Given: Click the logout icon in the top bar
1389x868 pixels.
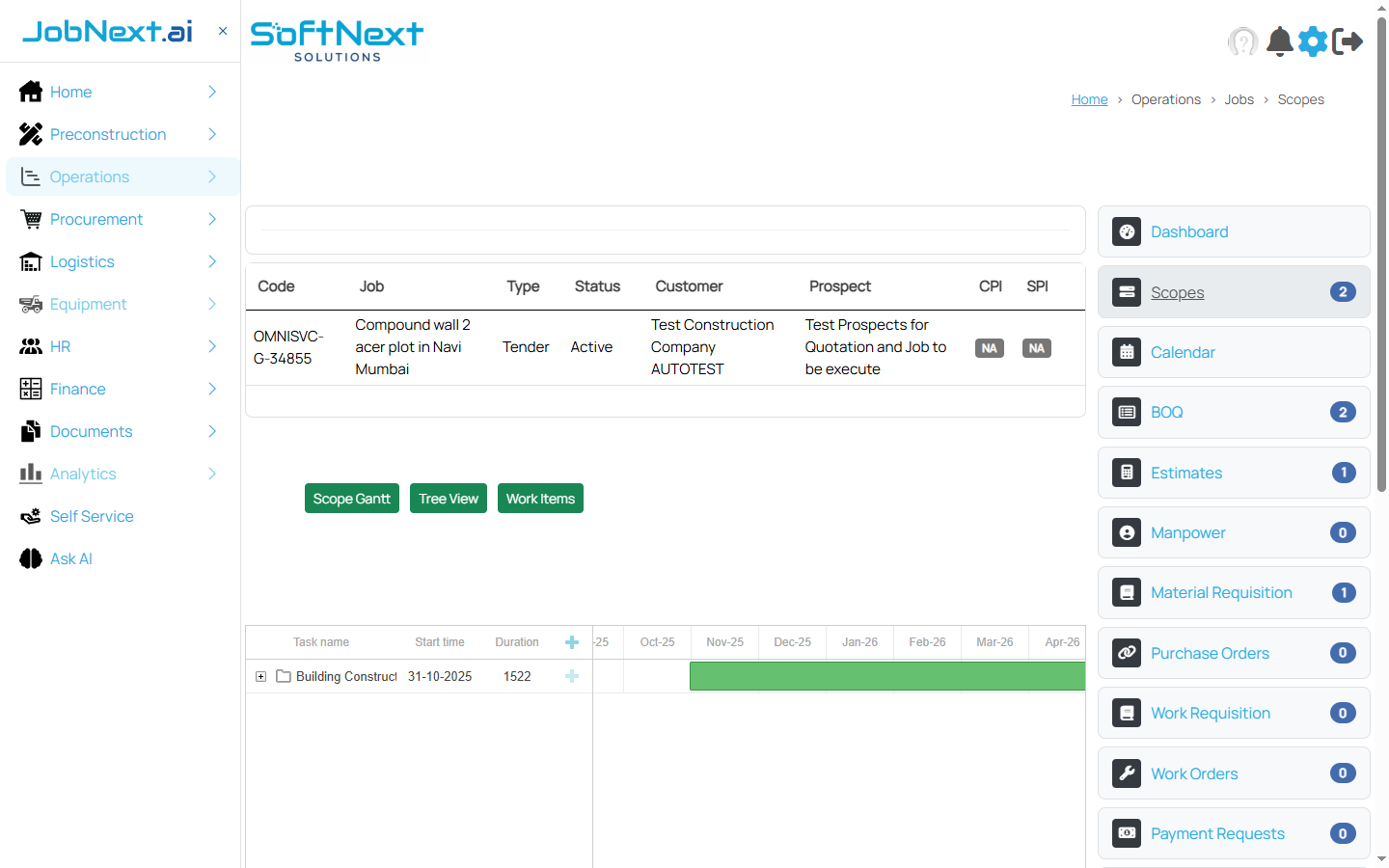Looking at the screenshot, I should click(1348, 41).
